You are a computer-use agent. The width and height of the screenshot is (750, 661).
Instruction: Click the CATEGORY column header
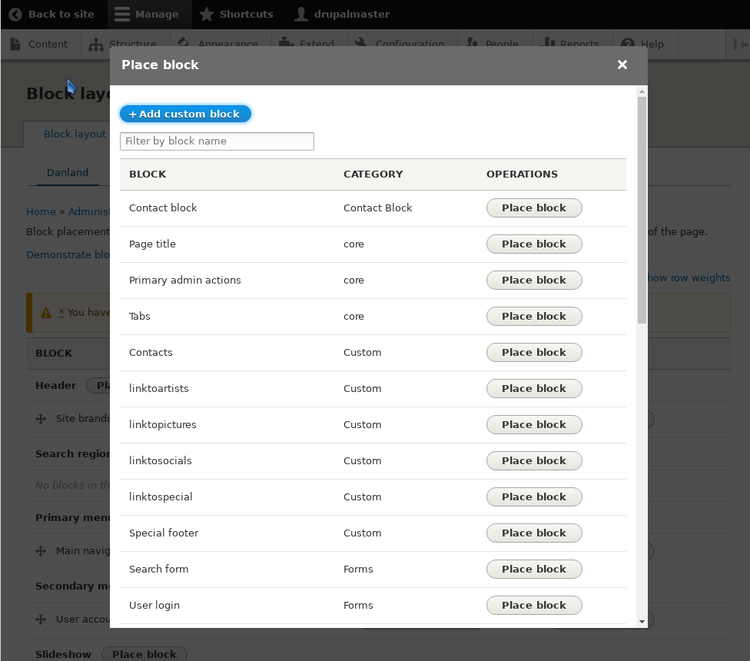[373, 174]
